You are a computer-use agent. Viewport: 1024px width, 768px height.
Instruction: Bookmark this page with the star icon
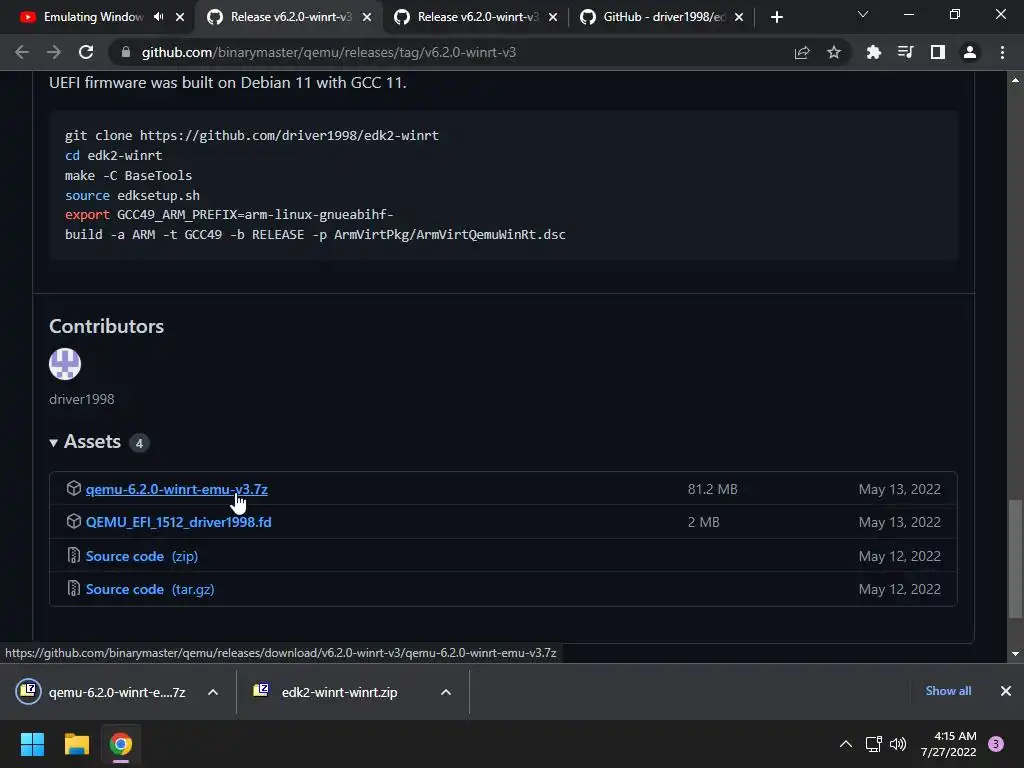pos(834,52)
